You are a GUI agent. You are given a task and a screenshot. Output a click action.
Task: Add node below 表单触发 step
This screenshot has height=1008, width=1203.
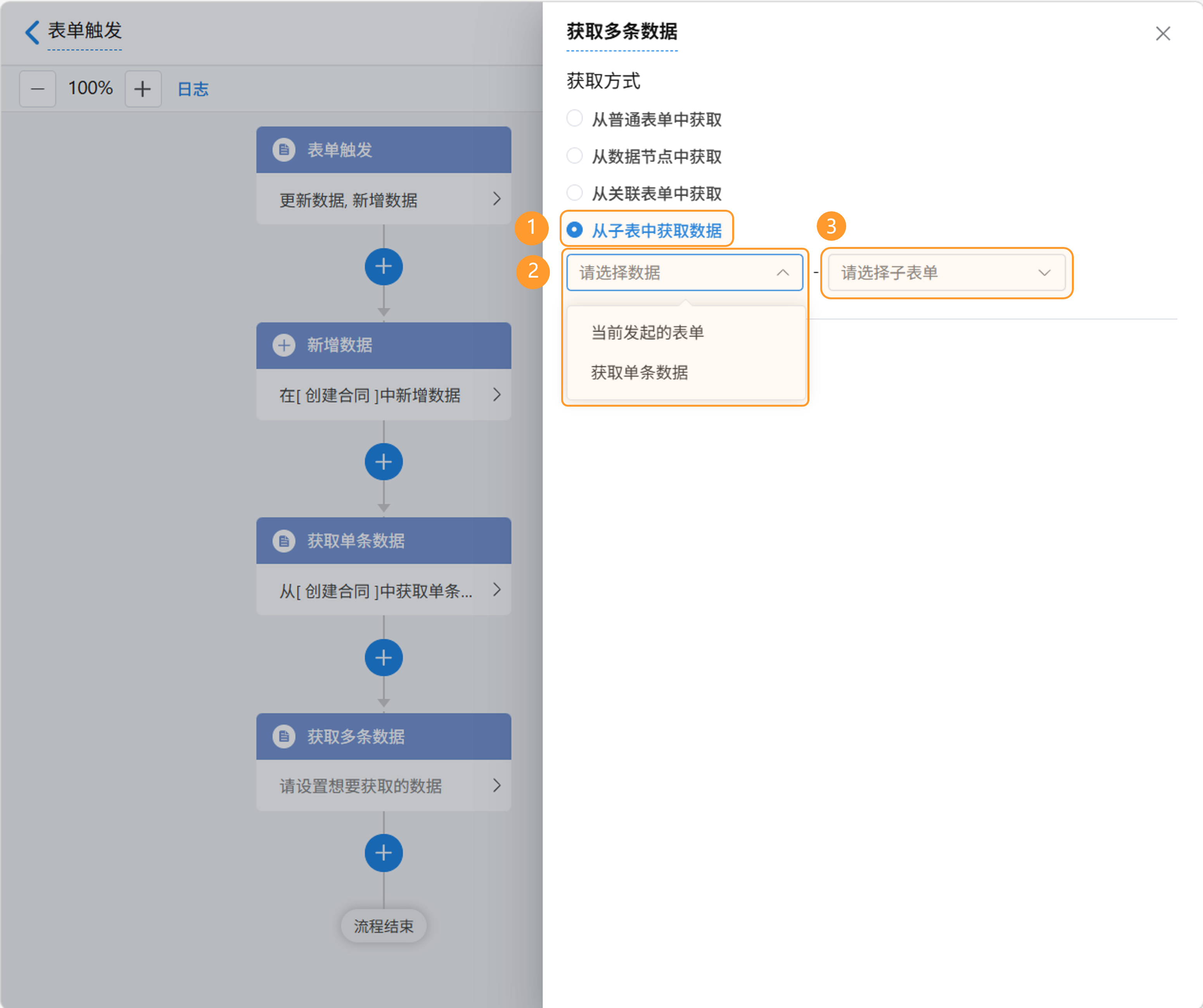tap(383, 266)
